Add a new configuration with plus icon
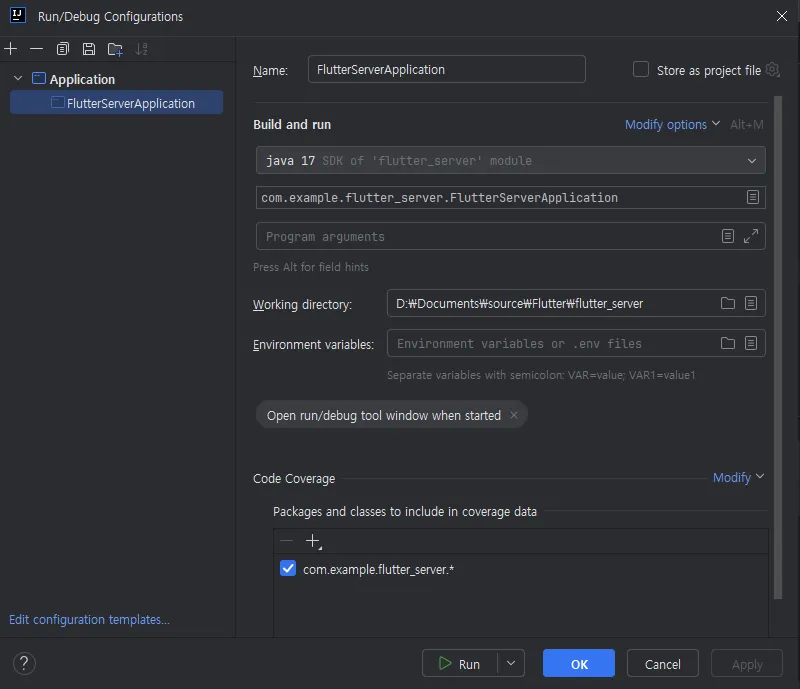 pos(11,49)
